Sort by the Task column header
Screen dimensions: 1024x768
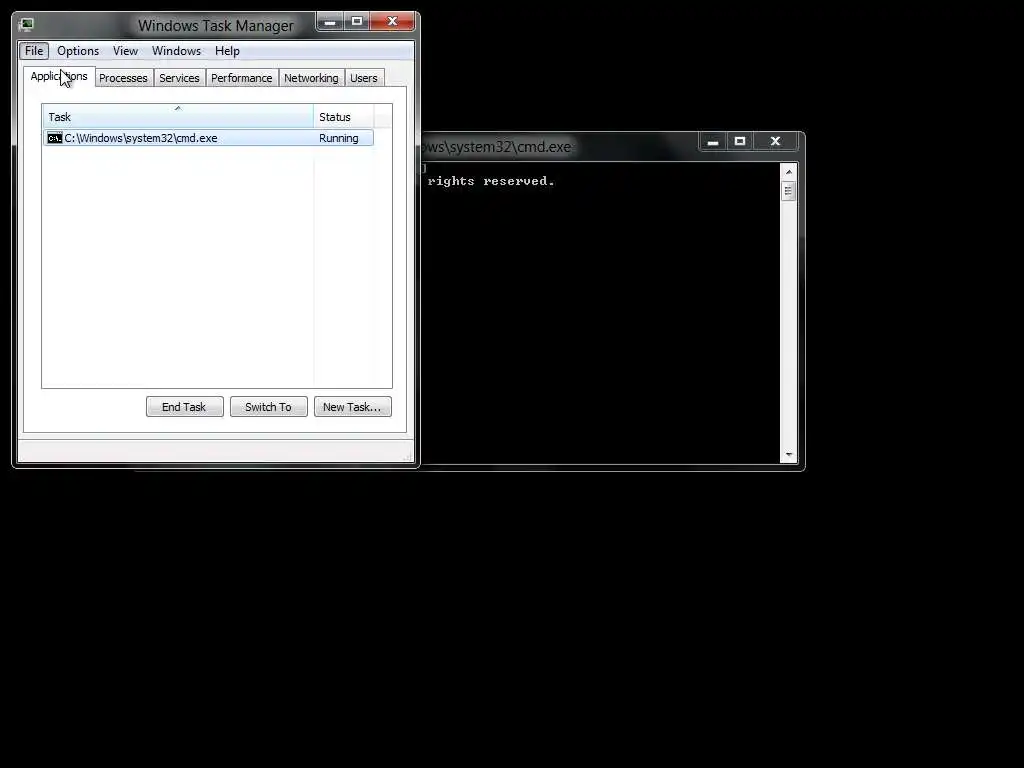click(178, 117)
